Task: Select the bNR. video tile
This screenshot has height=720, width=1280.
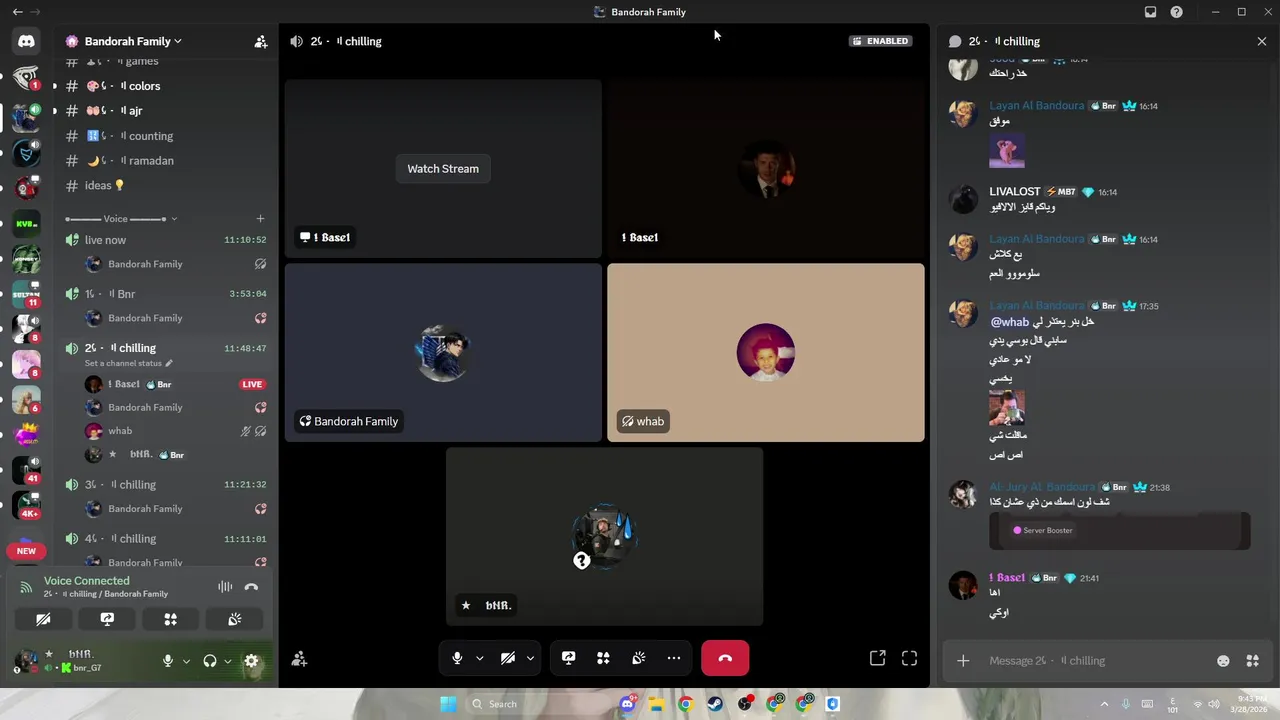Action: (x=604, y=537)
